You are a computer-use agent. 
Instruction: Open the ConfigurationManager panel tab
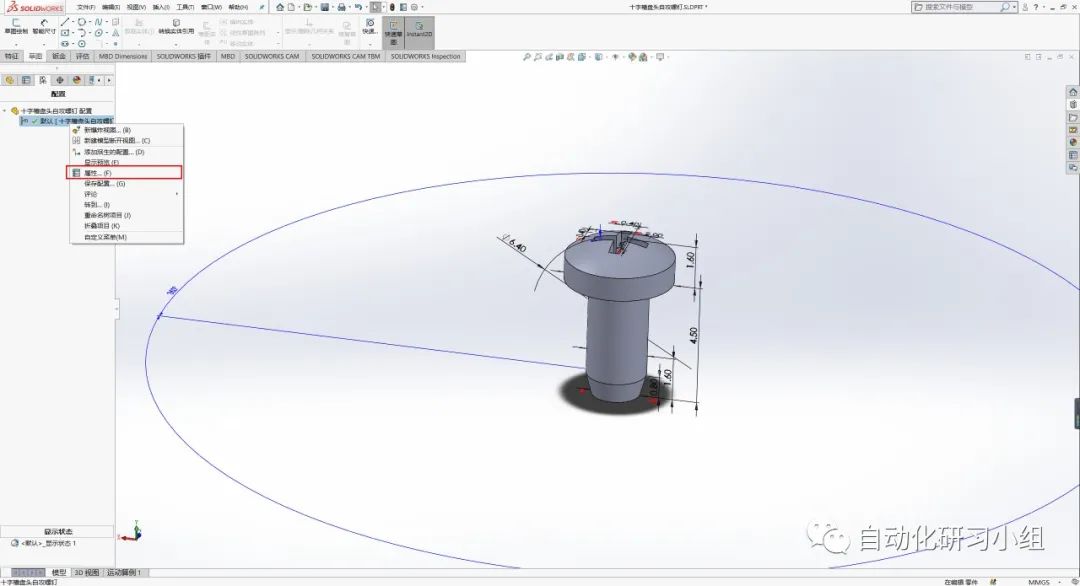tap(43, 80)
